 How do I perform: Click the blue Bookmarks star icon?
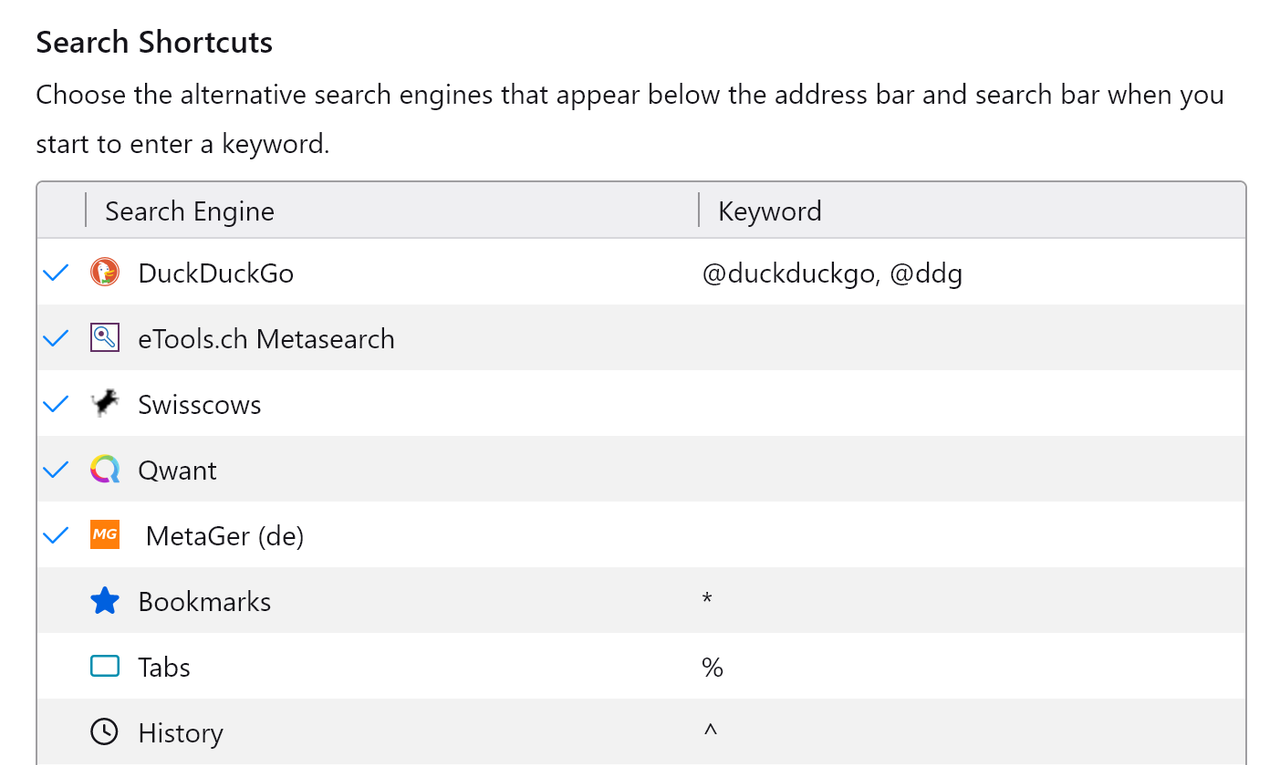click(x=105, y=601)
